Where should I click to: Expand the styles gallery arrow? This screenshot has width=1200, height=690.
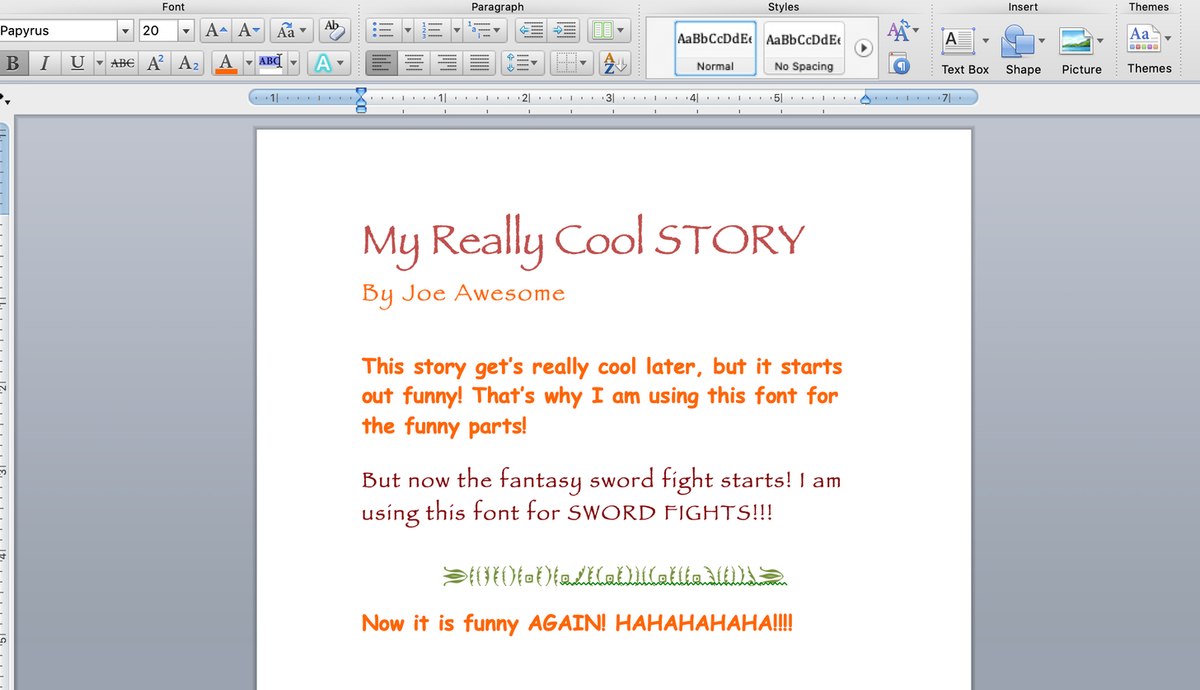tap(864, 48)
